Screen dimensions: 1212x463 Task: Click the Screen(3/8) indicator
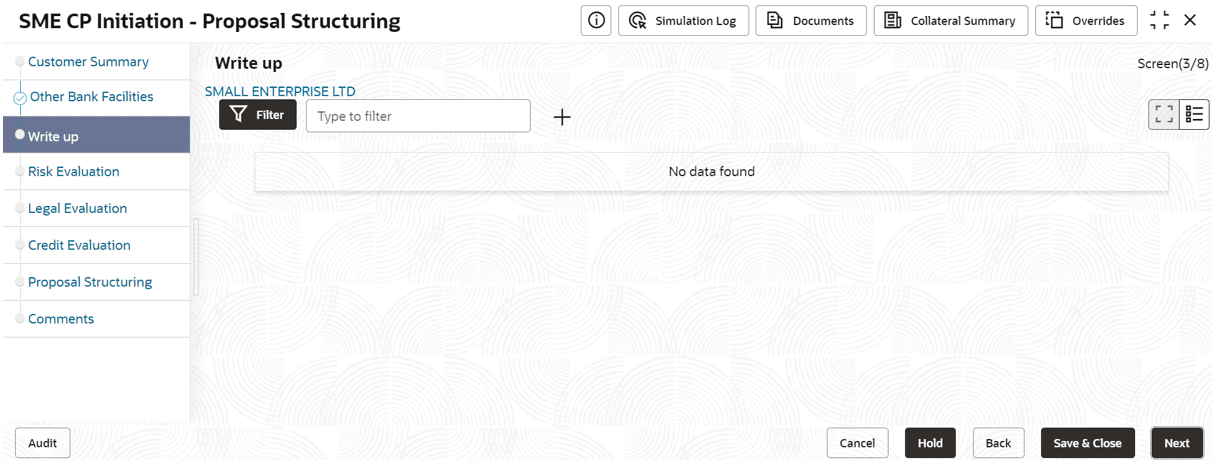point(1173,63)
